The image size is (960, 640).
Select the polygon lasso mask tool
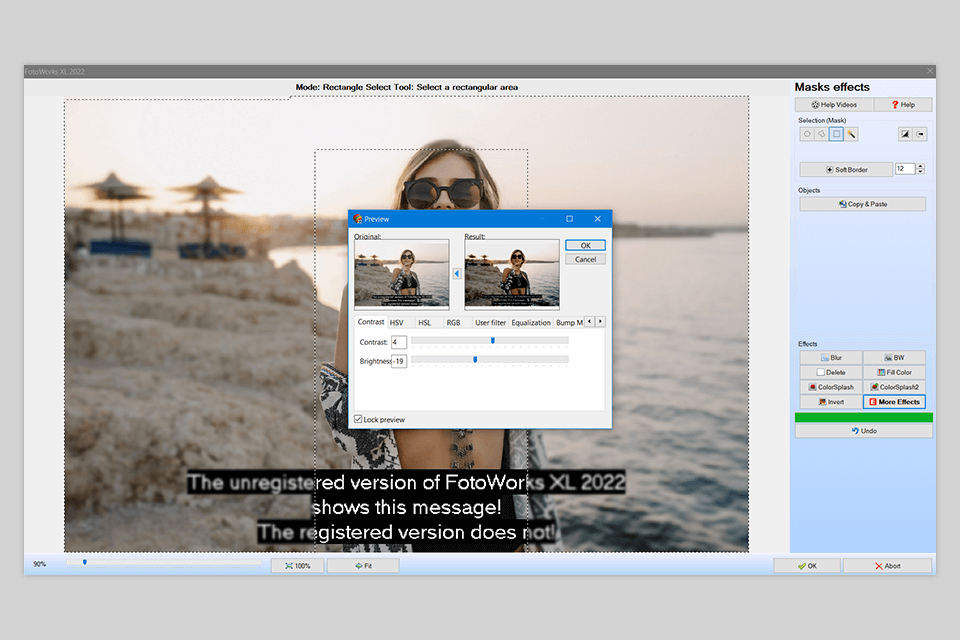822,134
